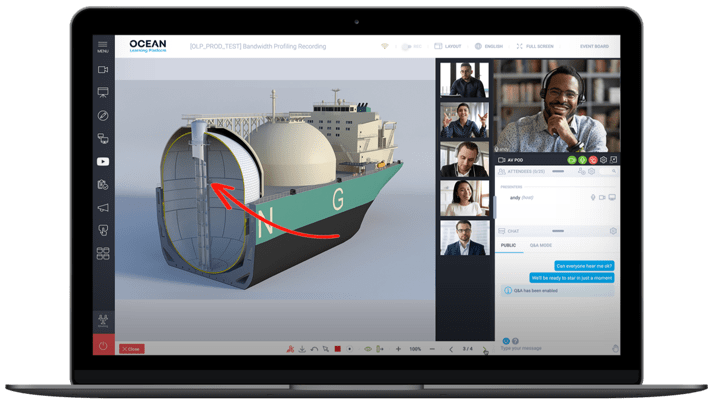
Task: Toggle the green microphone button in AV Pod
Action: (582, 159)
